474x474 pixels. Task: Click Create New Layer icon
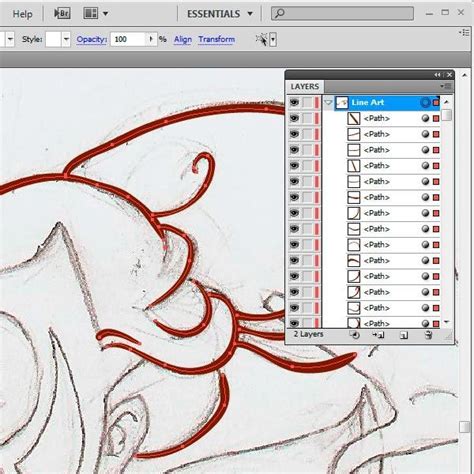(404, 335)
